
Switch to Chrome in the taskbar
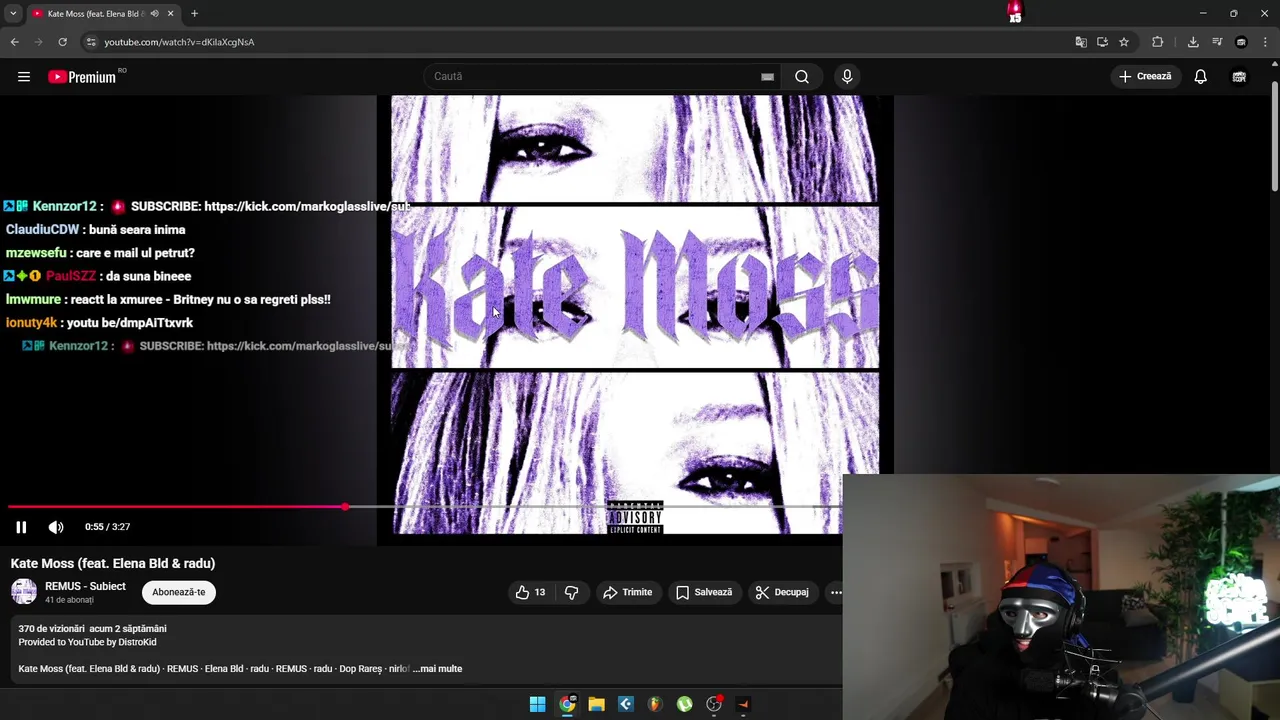point(567,704)
